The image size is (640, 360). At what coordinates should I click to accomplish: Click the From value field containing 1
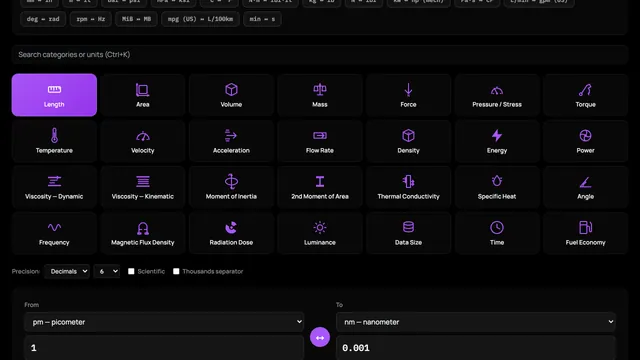164,348
